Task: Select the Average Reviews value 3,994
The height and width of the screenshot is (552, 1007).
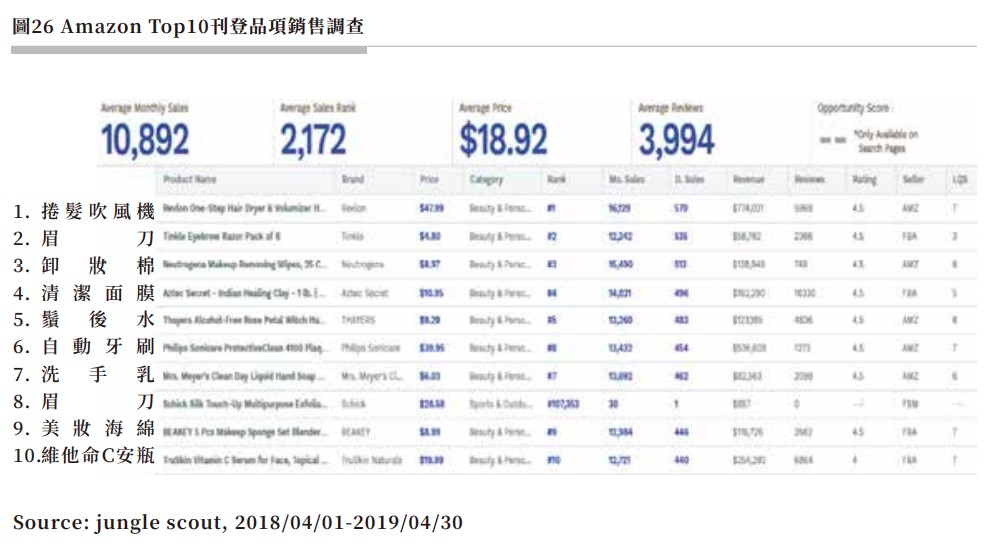Action: coord(676,140)
